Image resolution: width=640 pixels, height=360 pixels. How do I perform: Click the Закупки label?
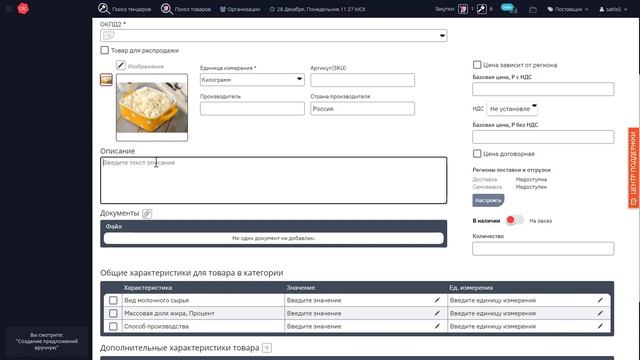(x=444, y=9)
